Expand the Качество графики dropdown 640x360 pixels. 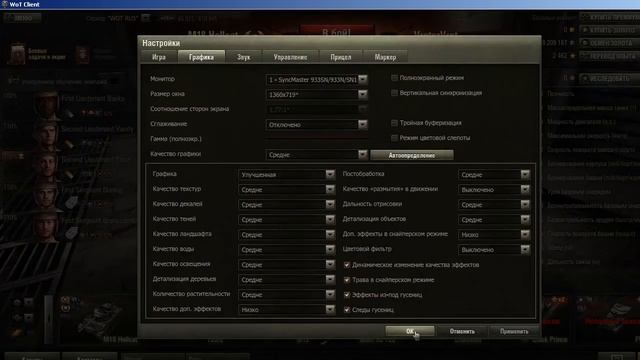317,155
